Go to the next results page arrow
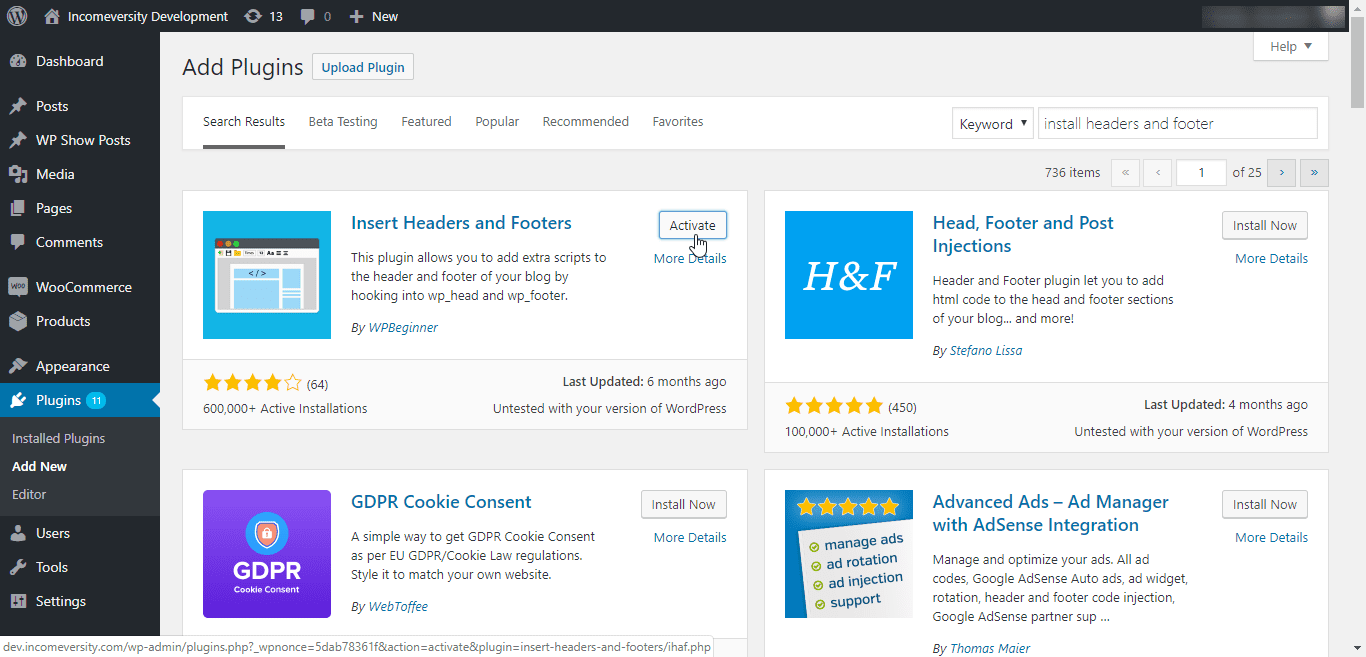The height and width of the screenshot is (657, 1366). coord(1281,172)
